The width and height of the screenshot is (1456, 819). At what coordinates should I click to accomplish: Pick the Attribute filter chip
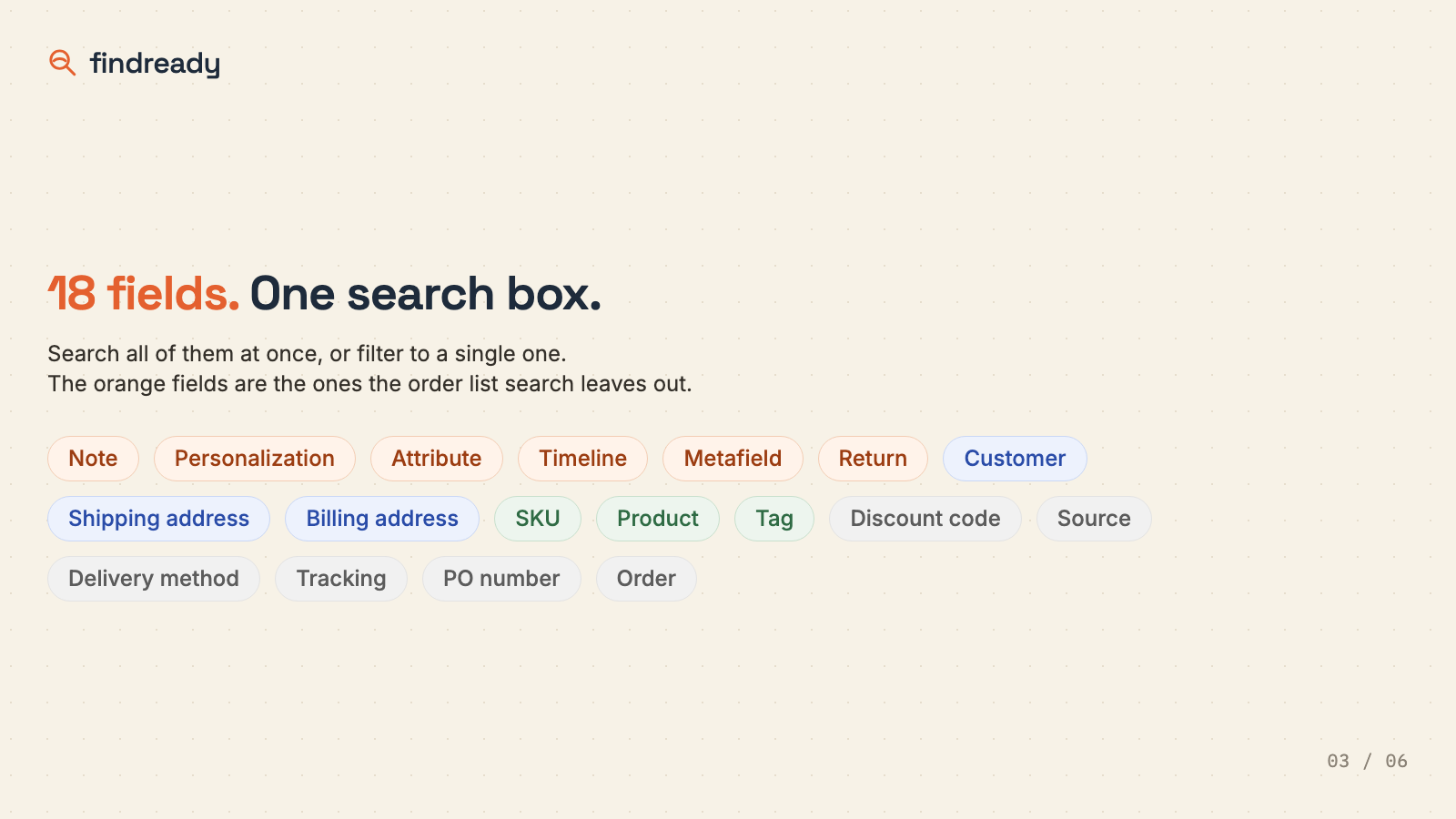tap(437, 459)
